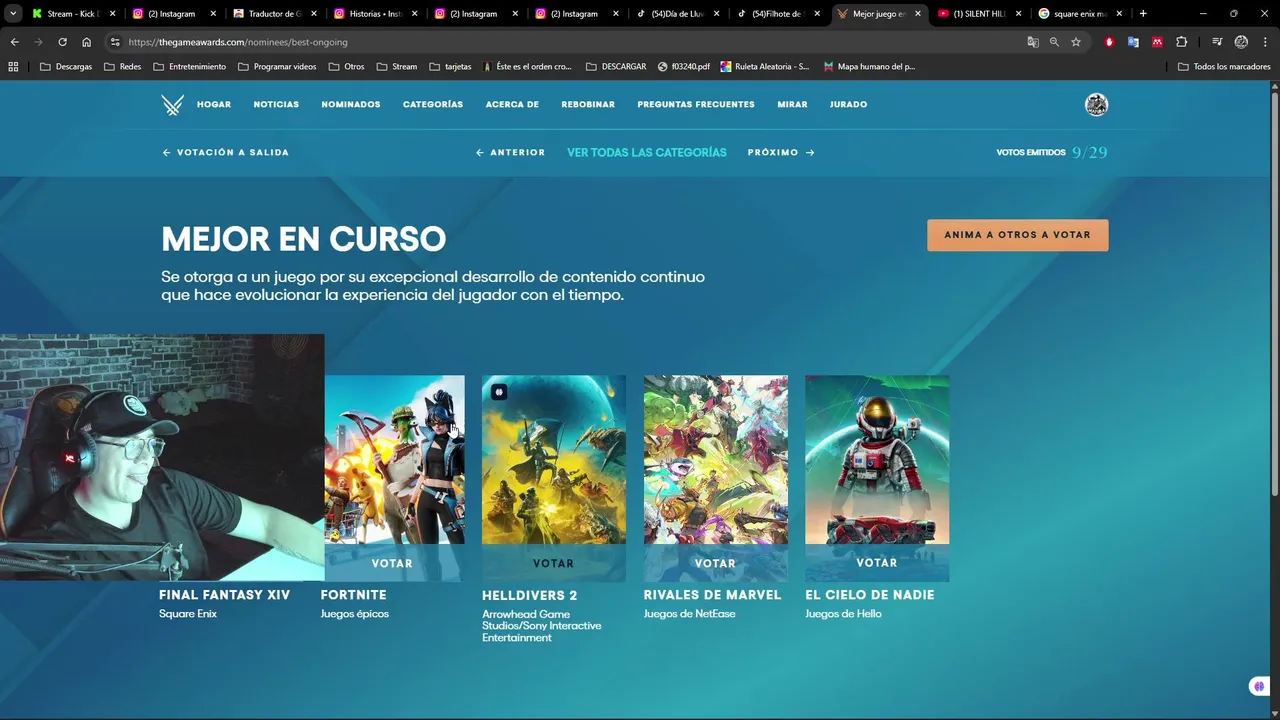This screenshot has height=720, width=1280.
Task: Switch to the Historias Instagram tab
Action: click(x=373, y=14)
